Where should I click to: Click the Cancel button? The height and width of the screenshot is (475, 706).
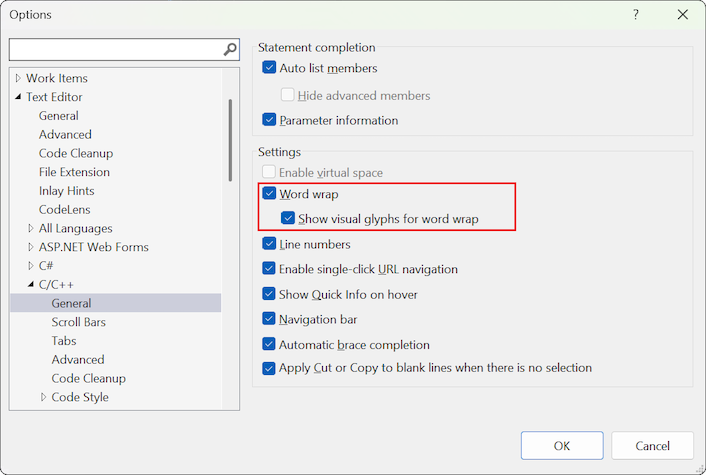652,446
